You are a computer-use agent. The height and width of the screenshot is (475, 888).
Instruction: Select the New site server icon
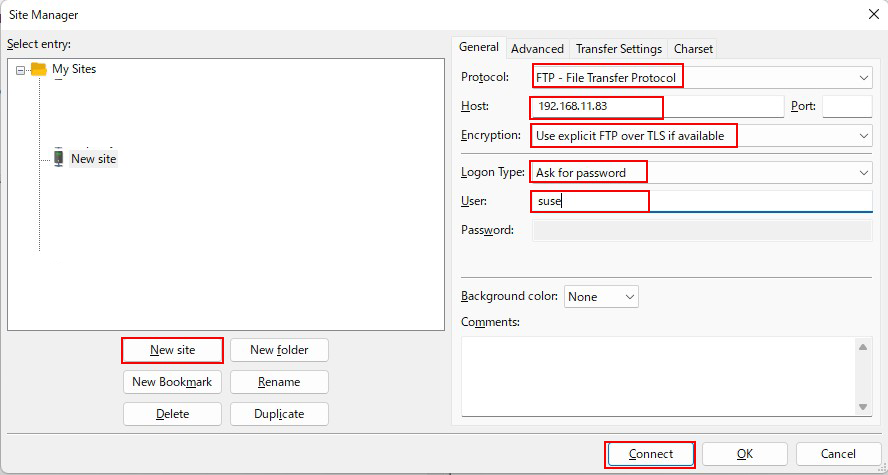coord(58,159)
